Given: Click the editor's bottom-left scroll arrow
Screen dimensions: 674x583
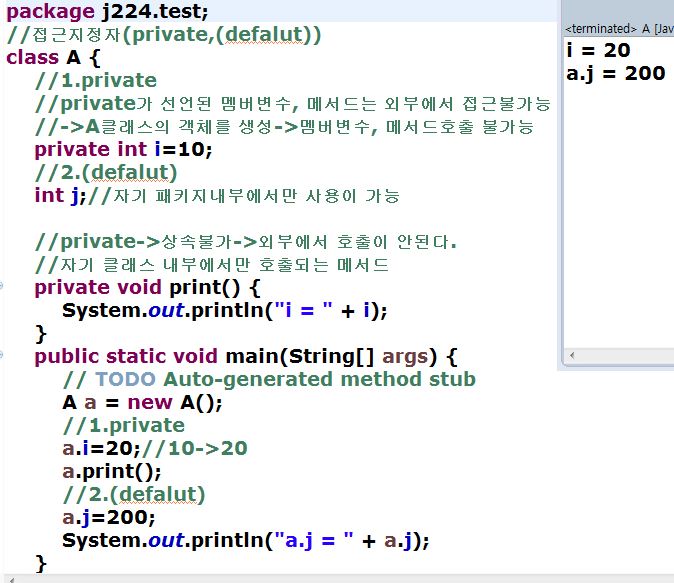Looking at the screenshot, I should pyautogui.click(x=12, y=580).
